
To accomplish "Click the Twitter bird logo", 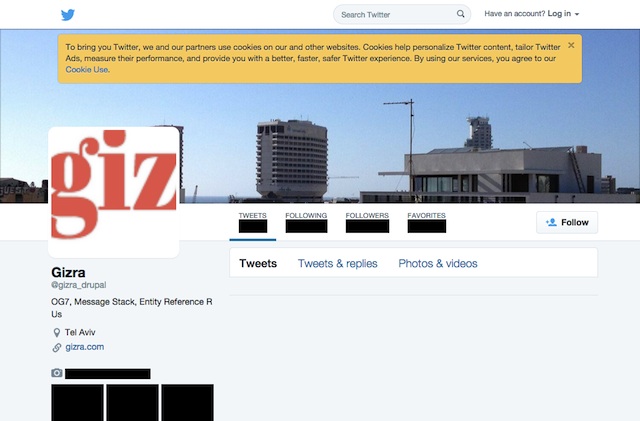I will tap(68, 15).
